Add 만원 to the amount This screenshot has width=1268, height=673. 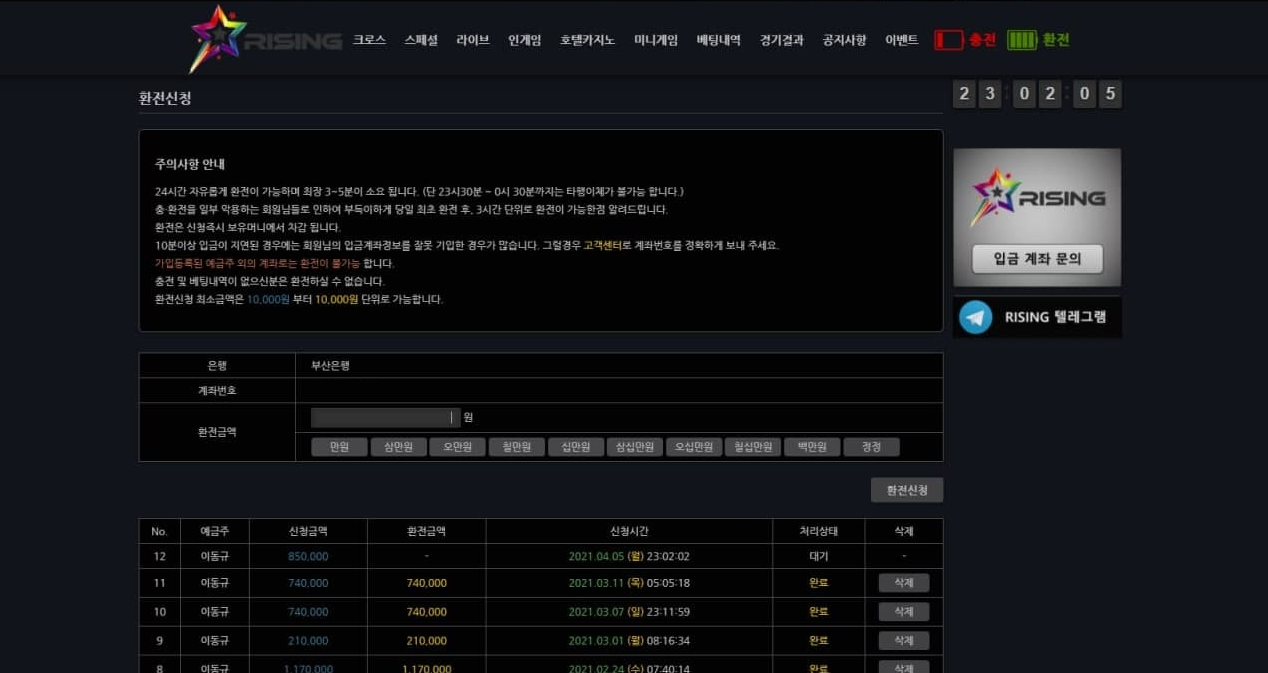pyautogui.click(x=339, y=447)
